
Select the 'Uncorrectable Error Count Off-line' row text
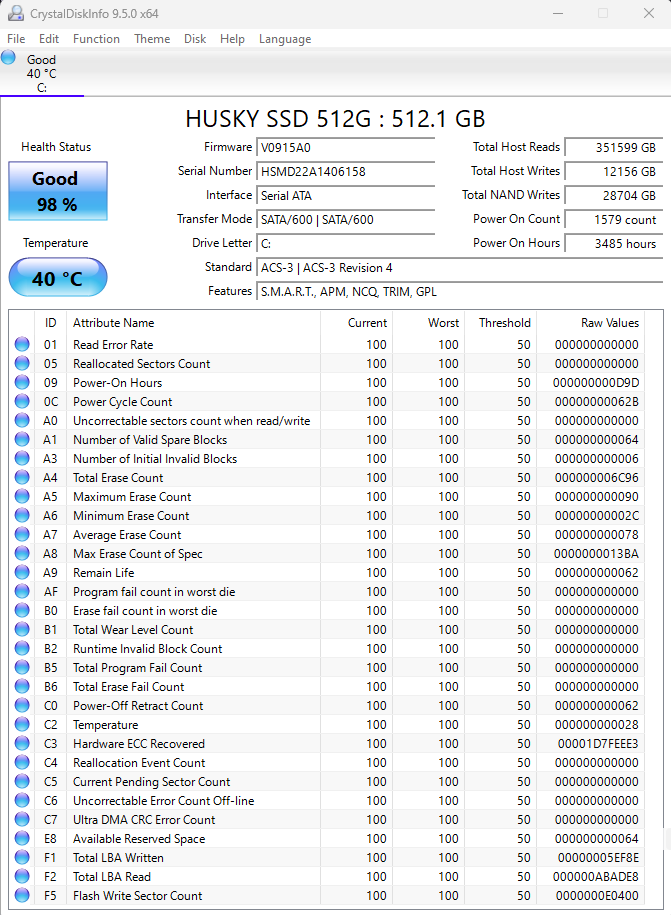coord(163,801)
